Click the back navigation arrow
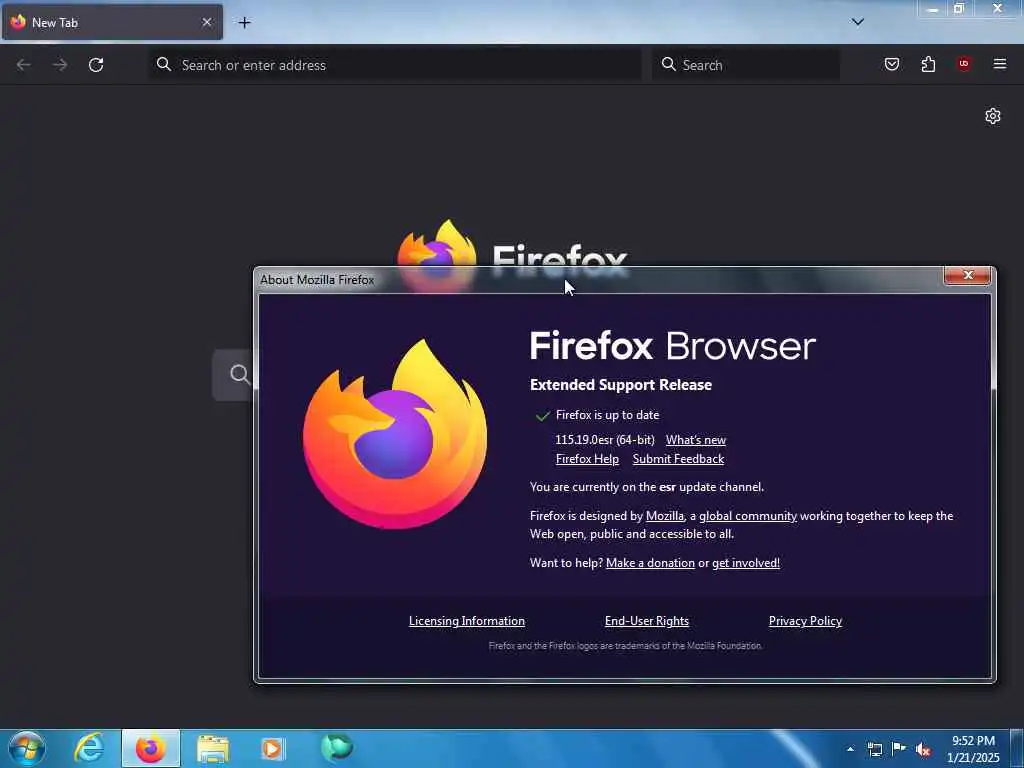 (24, 65)
